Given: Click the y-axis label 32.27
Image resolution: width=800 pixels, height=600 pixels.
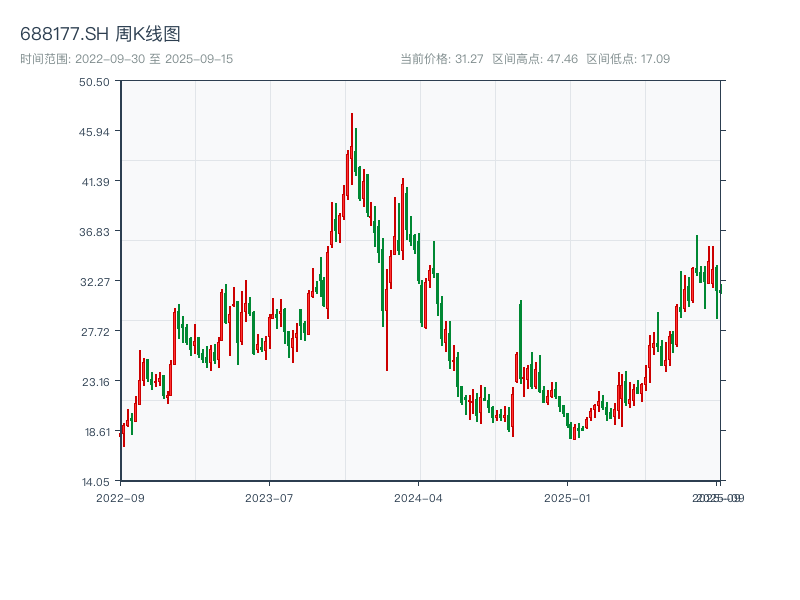Looking at the screenshot, I should (x=95, y=282).
